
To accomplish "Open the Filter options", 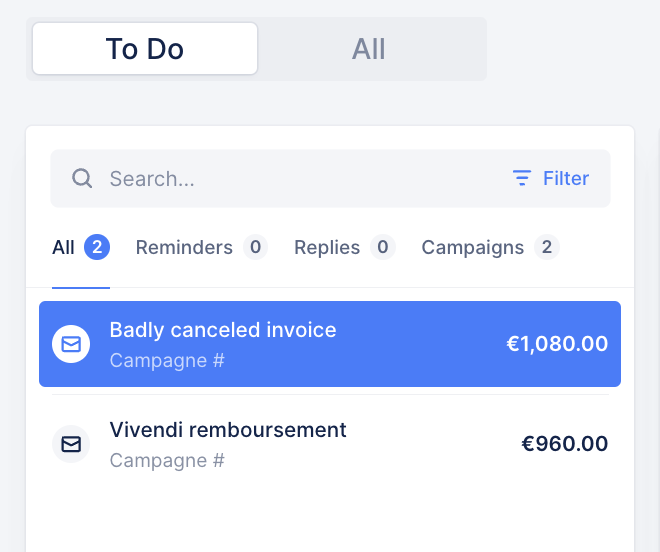I will pyautogui.click(x=565, y=179).
